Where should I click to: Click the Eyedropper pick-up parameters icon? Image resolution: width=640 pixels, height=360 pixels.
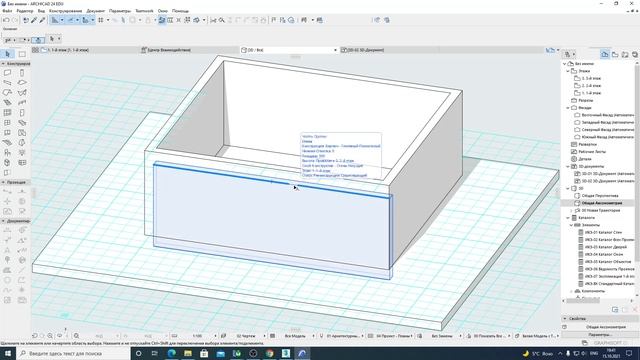(x=34, y=20)
